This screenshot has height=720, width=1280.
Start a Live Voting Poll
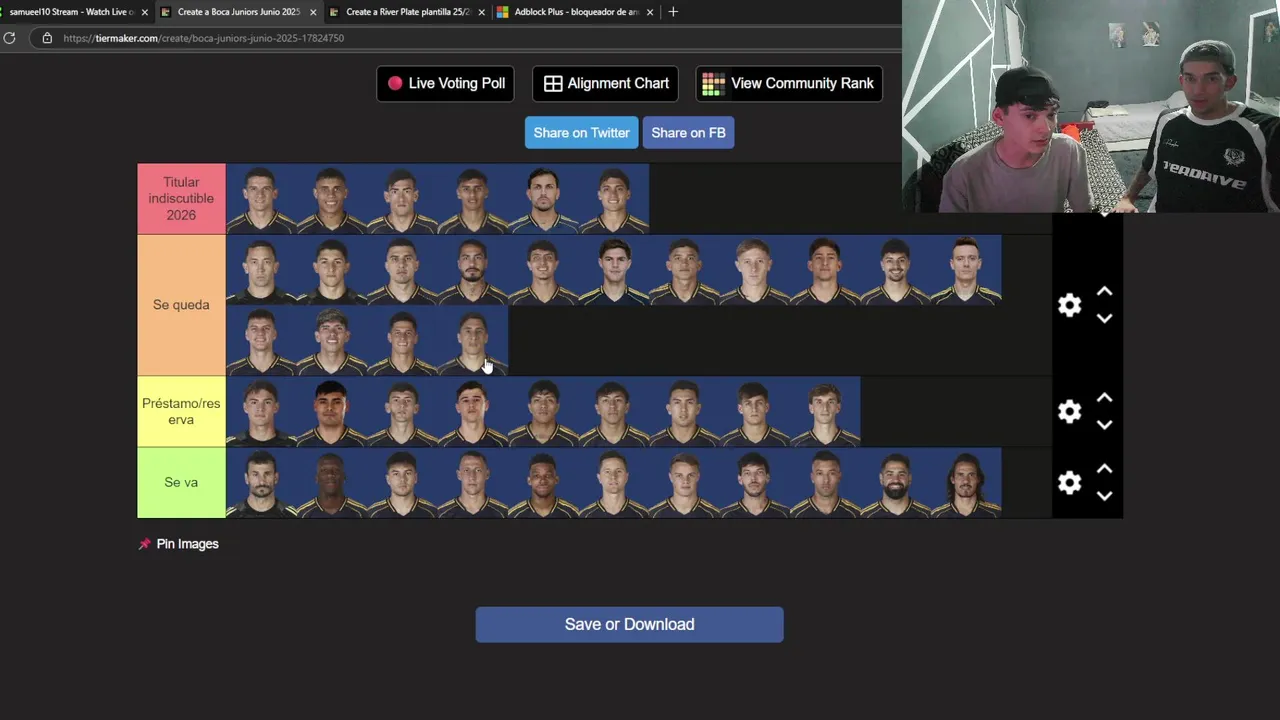(x=446, y=83)
